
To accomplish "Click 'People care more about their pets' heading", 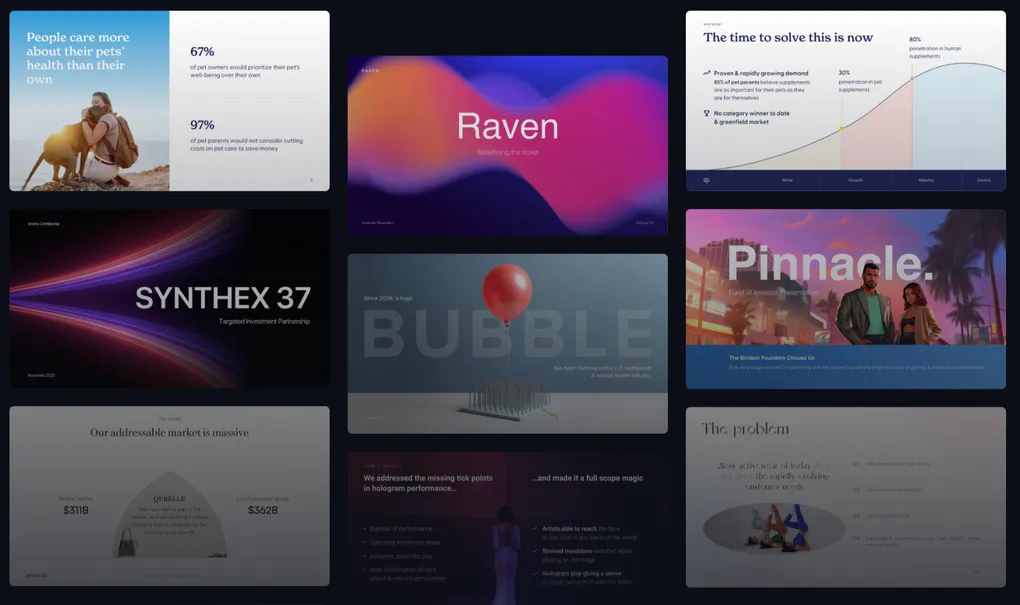I will [77, 58].
